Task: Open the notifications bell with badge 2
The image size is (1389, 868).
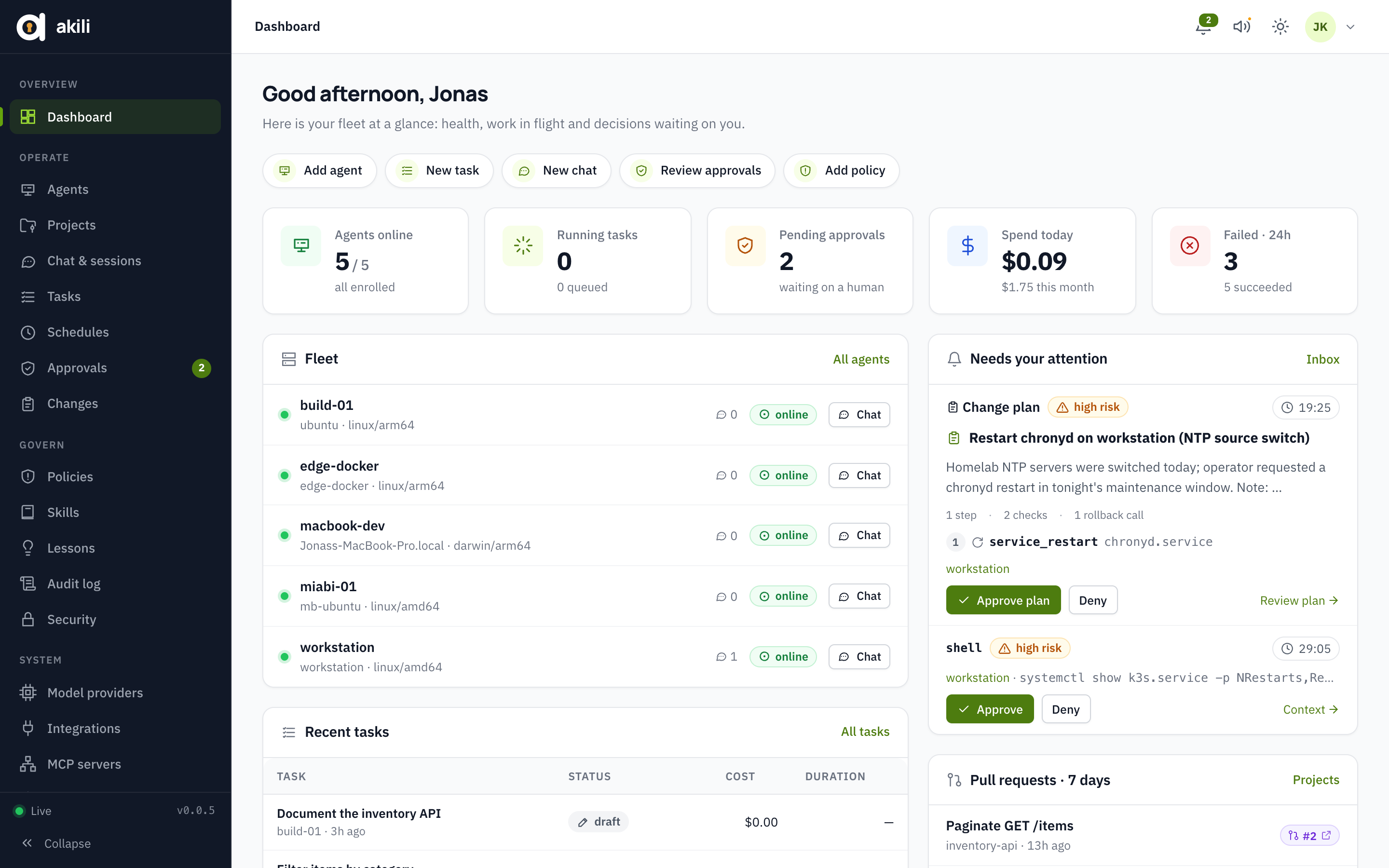Action: (x=1205, y=27)
